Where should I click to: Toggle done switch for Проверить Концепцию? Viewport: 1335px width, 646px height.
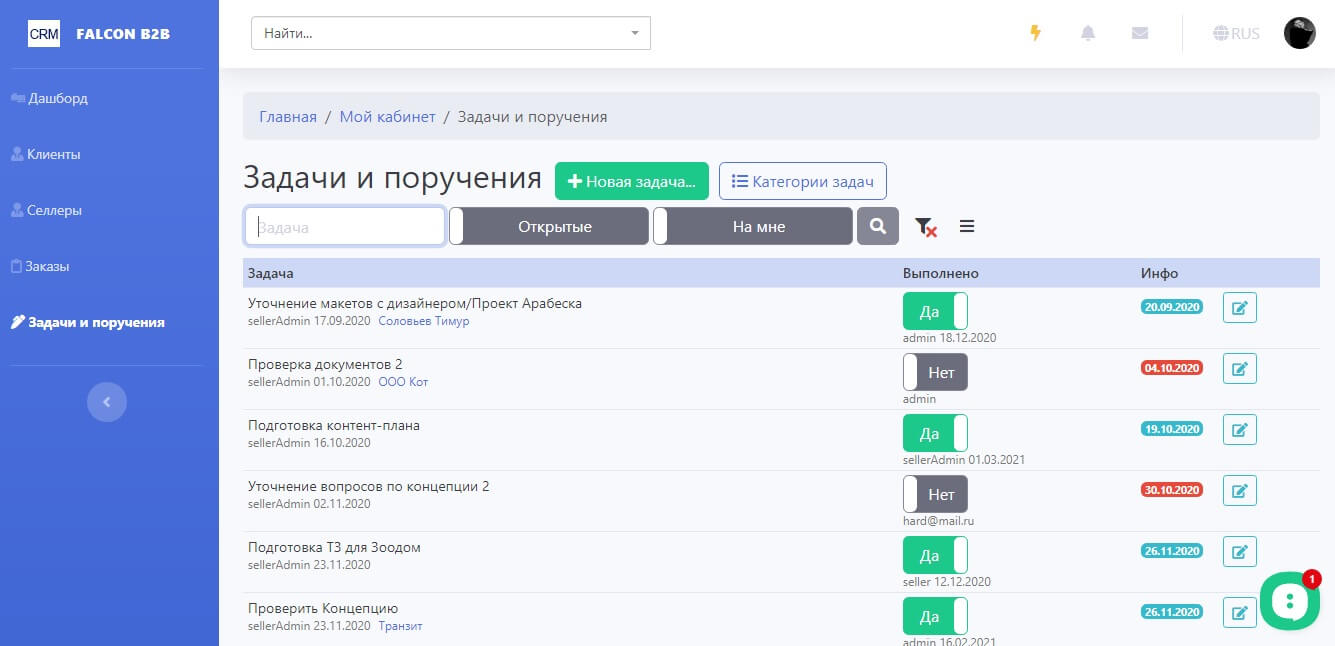click(x=935, y=616)
